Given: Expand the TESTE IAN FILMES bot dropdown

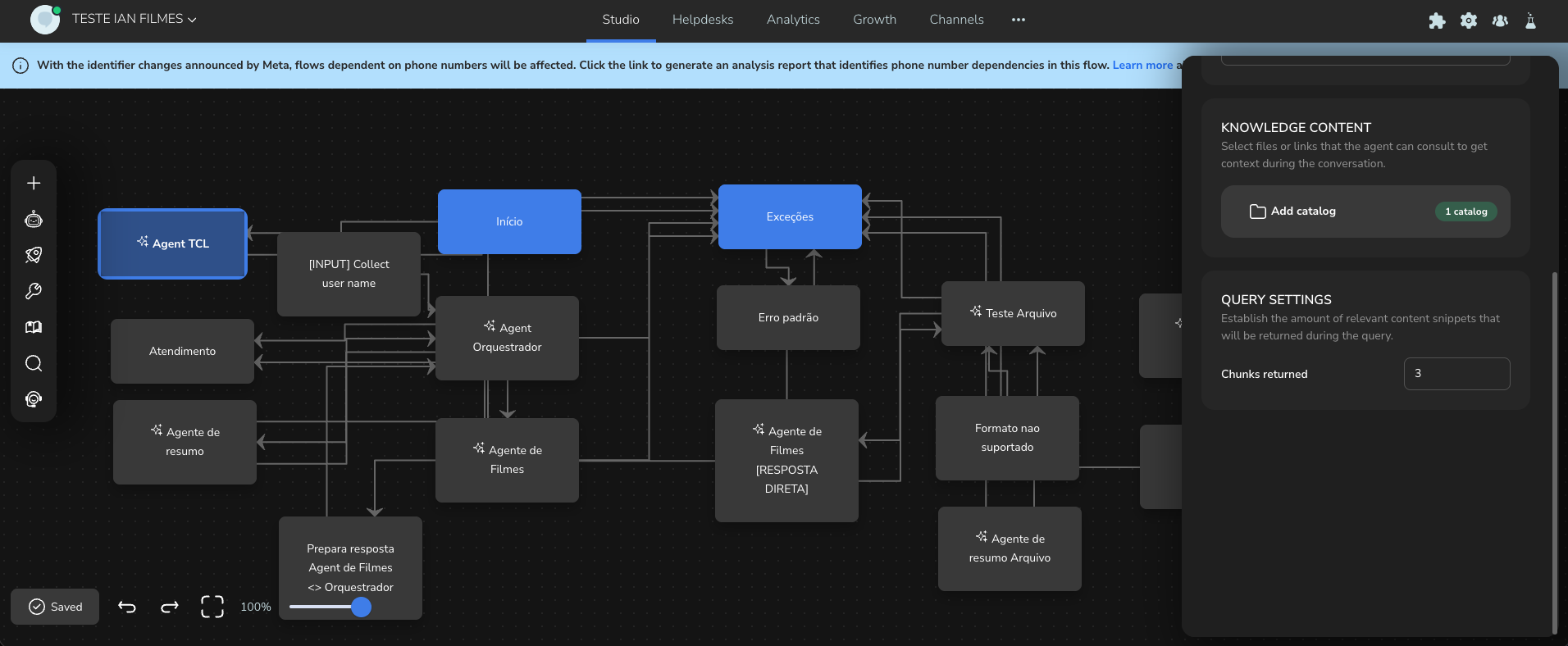Looking at the screenshot, I should coord(134,19).
